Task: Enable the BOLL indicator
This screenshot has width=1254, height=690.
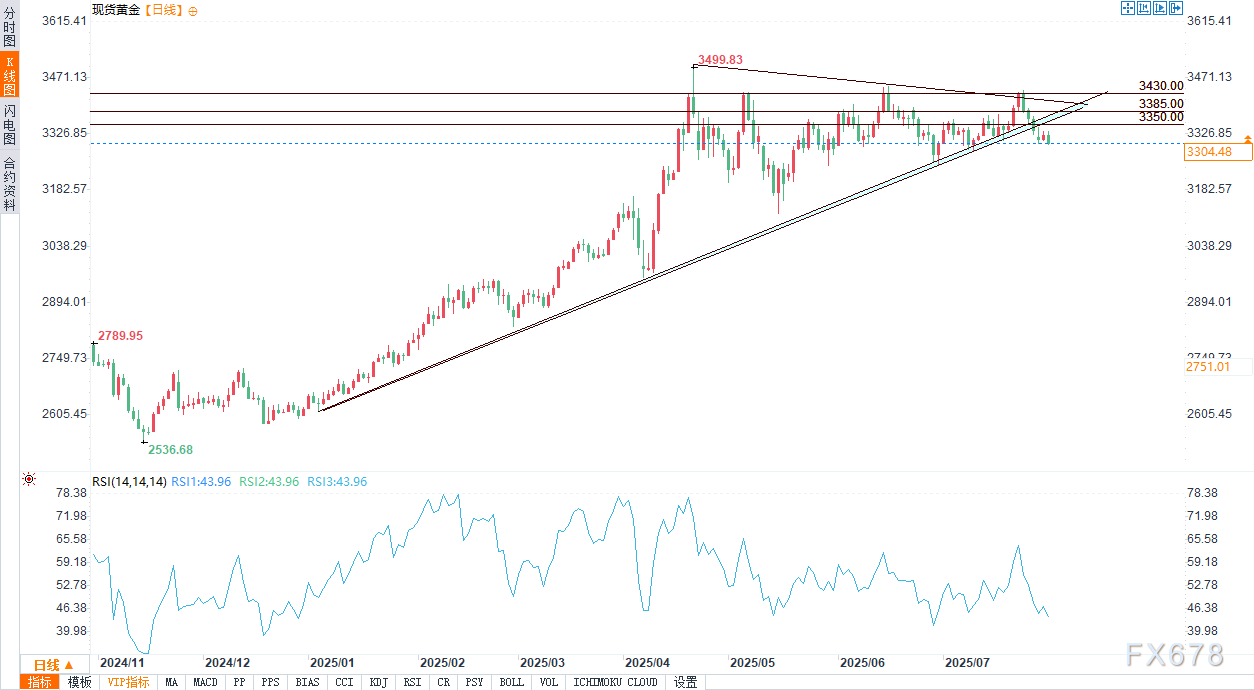Action: [x=511, y=682]
